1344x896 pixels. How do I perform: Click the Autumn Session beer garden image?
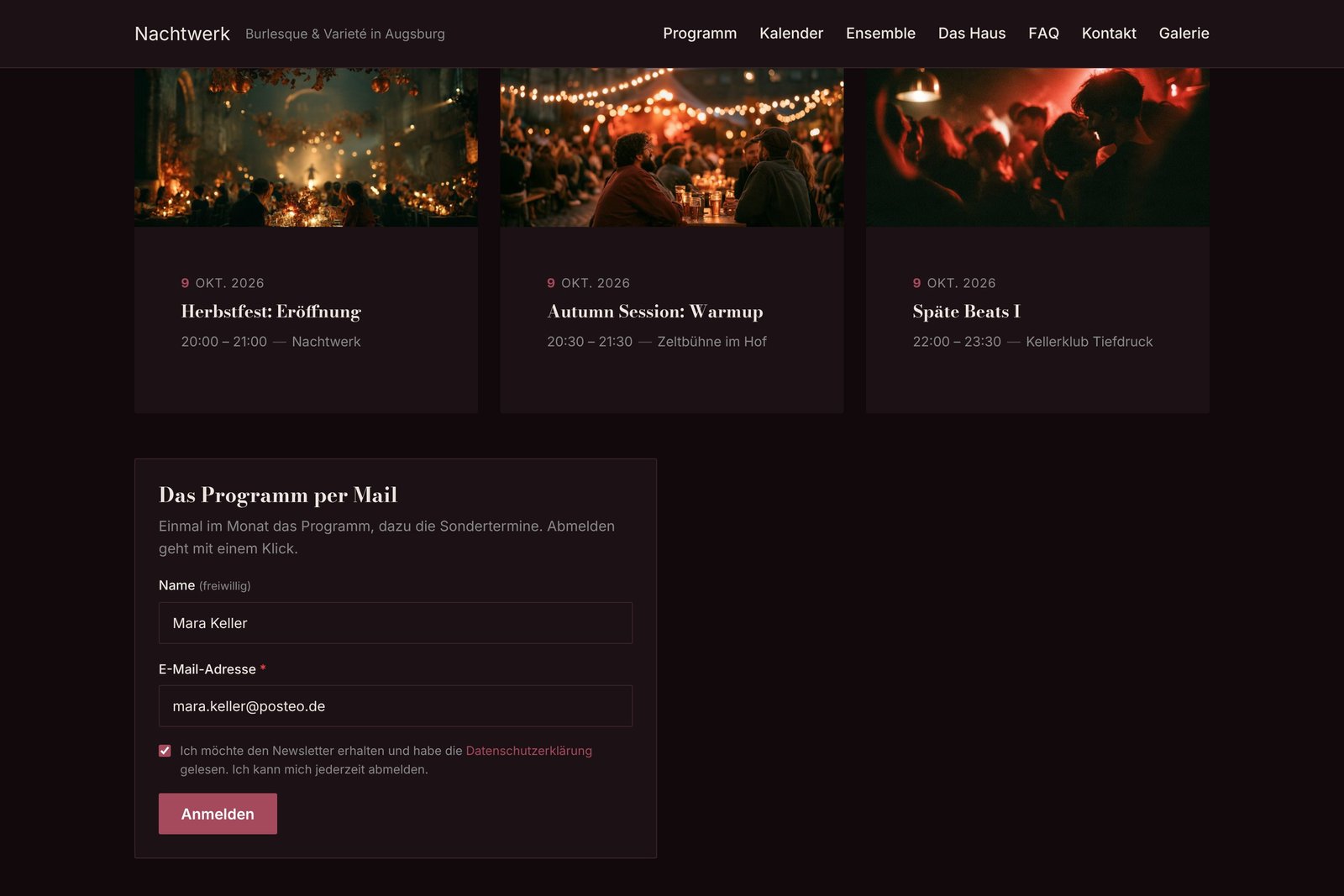click(672, 147)
